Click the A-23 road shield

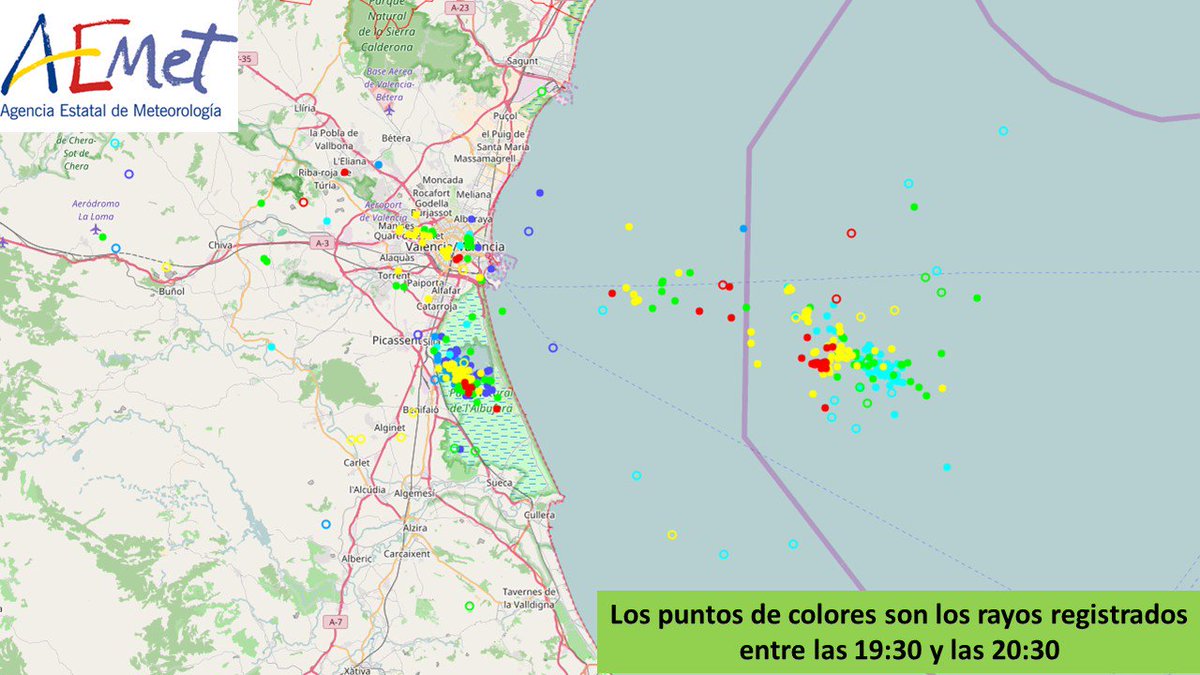[x=460, y=7]
